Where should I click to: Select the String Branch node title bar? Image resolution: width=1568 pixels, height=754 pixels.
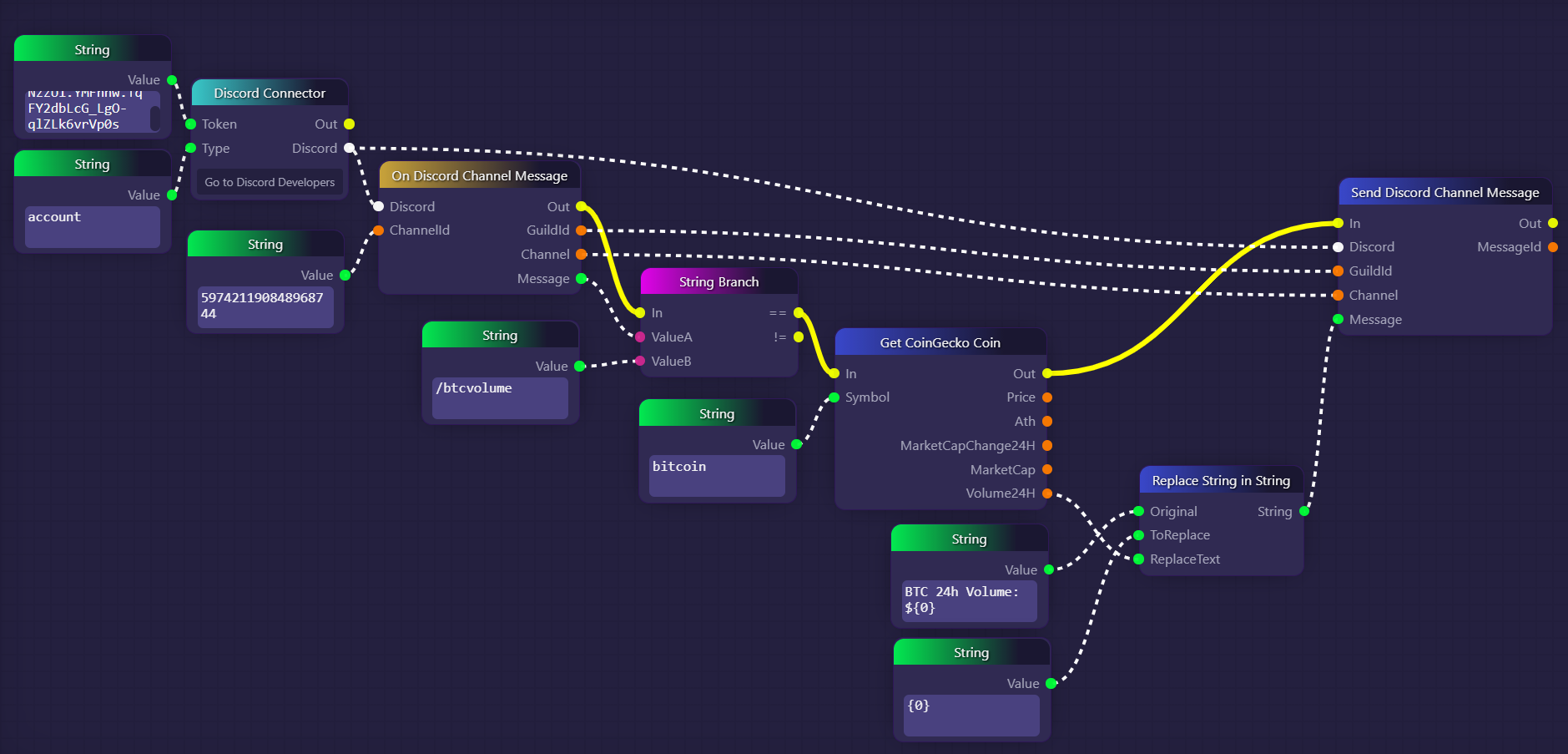pyautogui.click(x=718, y=282)
